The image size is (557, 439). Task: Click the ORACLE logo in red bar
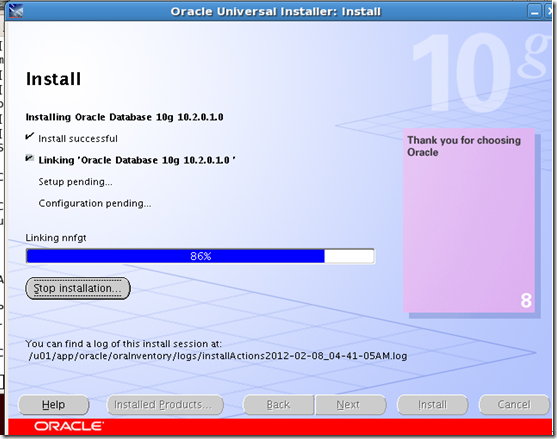pos(69,426)
